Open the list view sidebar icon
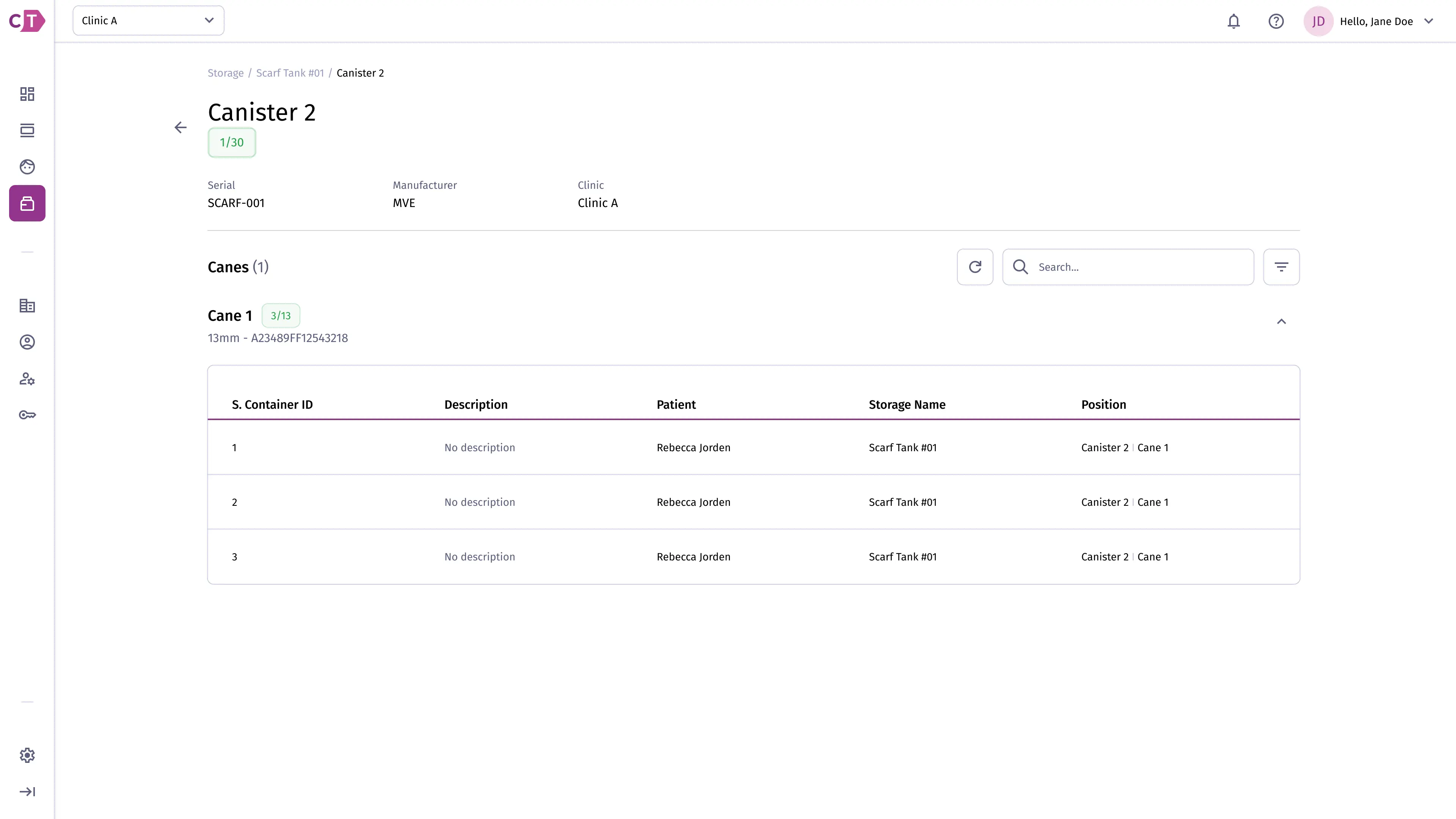1456x819 pixels. (27, 130)
